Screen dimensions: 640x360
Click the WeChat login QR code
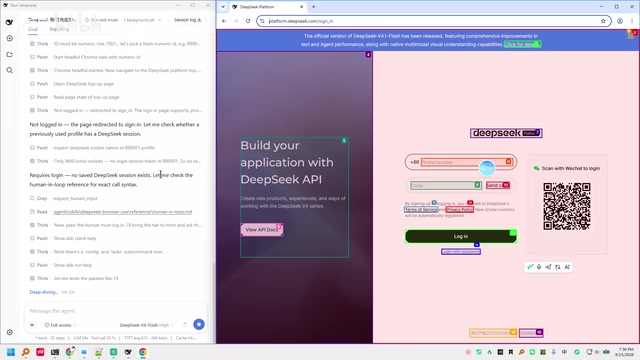[x=567, y=206]
